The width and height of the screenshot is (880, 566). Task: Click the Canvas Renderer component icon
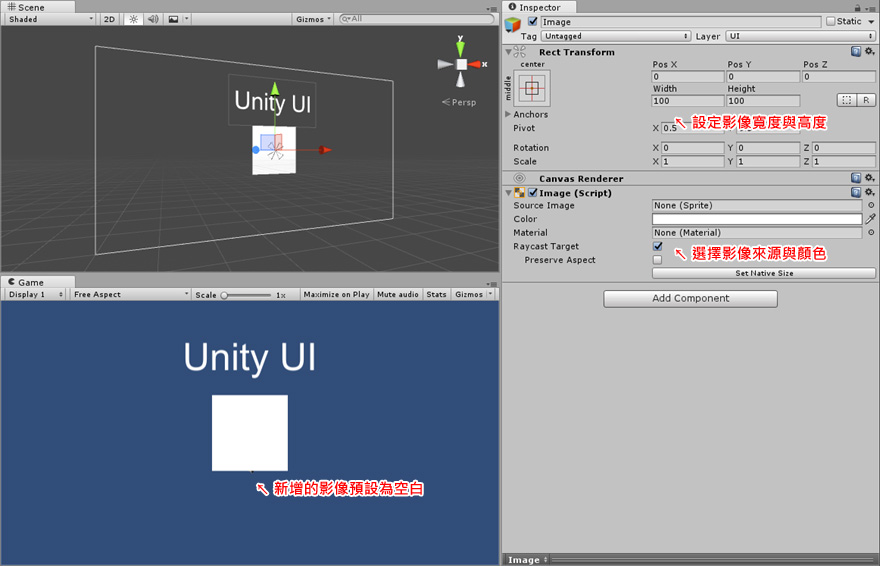tap(520, 178)
